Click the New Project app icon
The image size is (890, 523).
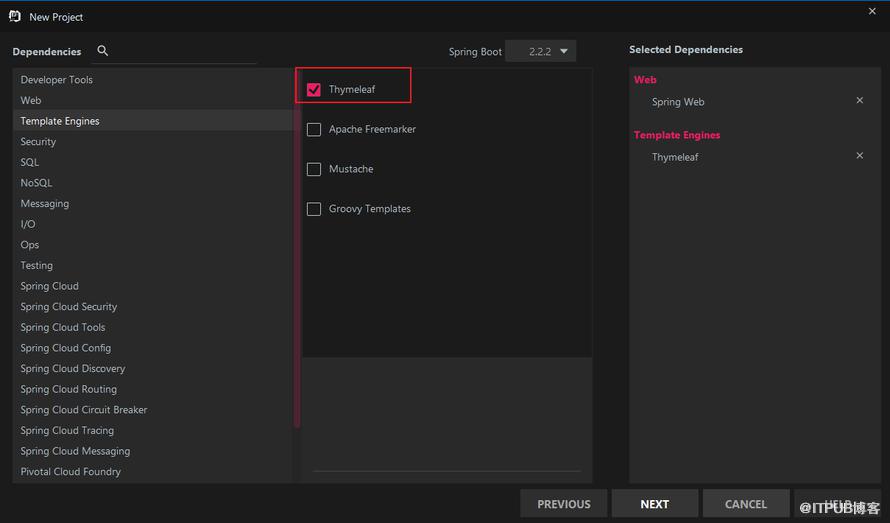point(15,16)
